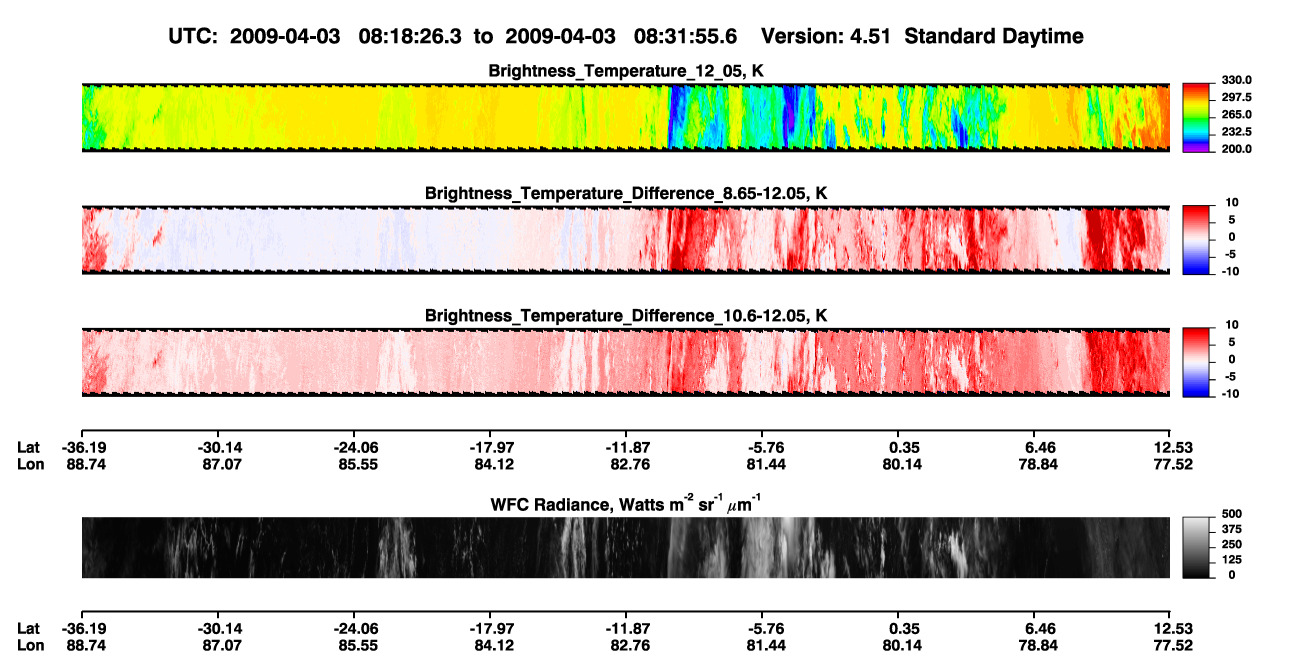Click the 250 tick on the WFC colorbar
This screenshot has width=1300, height=667.
coord(1232,543)
